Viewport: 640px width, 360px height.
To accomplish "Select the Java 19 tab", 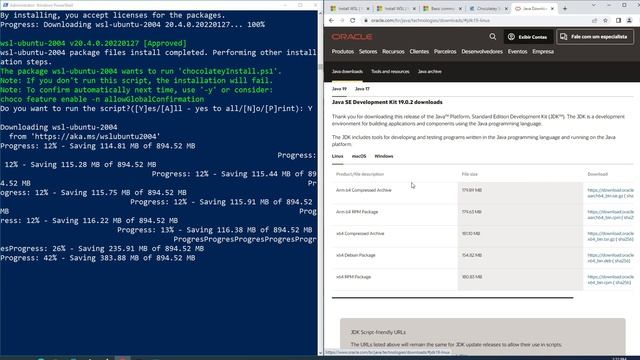I will pos(339,89).
